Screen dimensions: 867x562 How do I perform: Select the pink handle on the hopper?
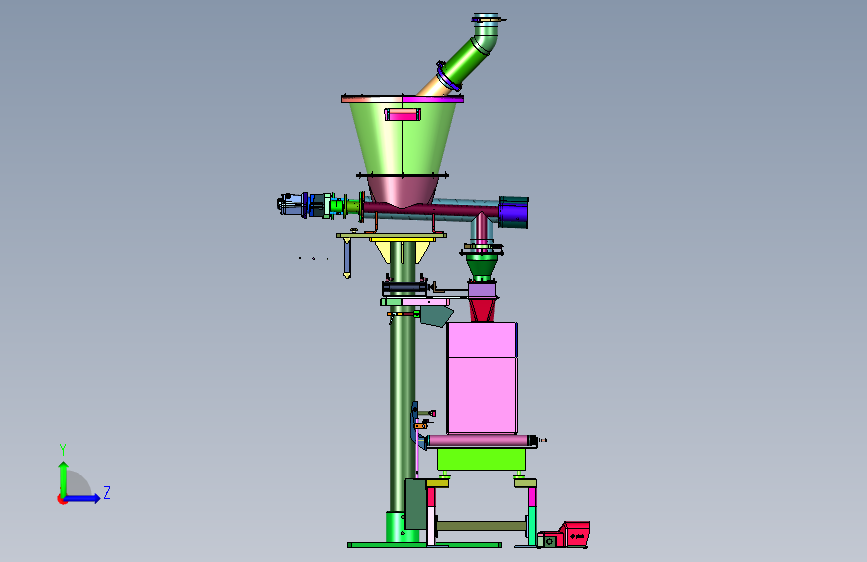[403, 115]
